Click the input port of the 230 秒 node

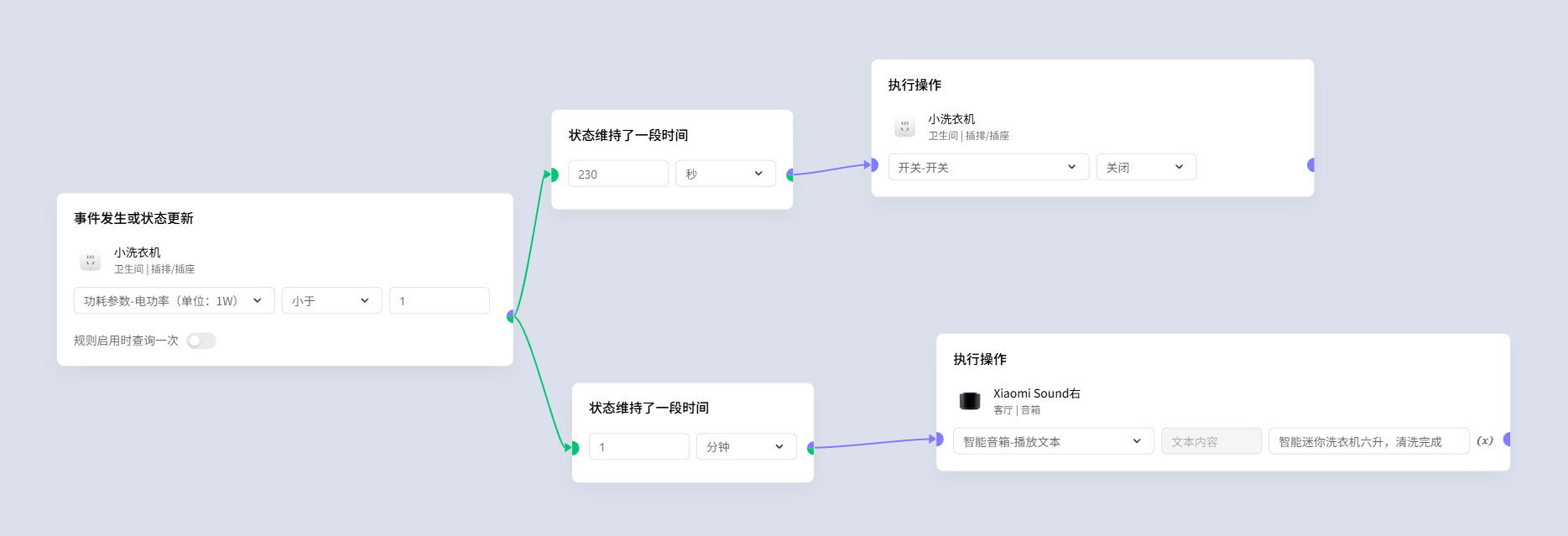tap(553, 174)
